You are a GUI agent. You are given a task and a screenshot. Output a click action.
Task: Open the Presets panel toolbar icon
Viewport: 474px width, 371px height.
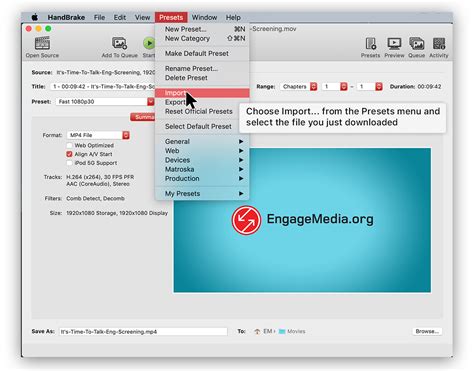(370, 43)
